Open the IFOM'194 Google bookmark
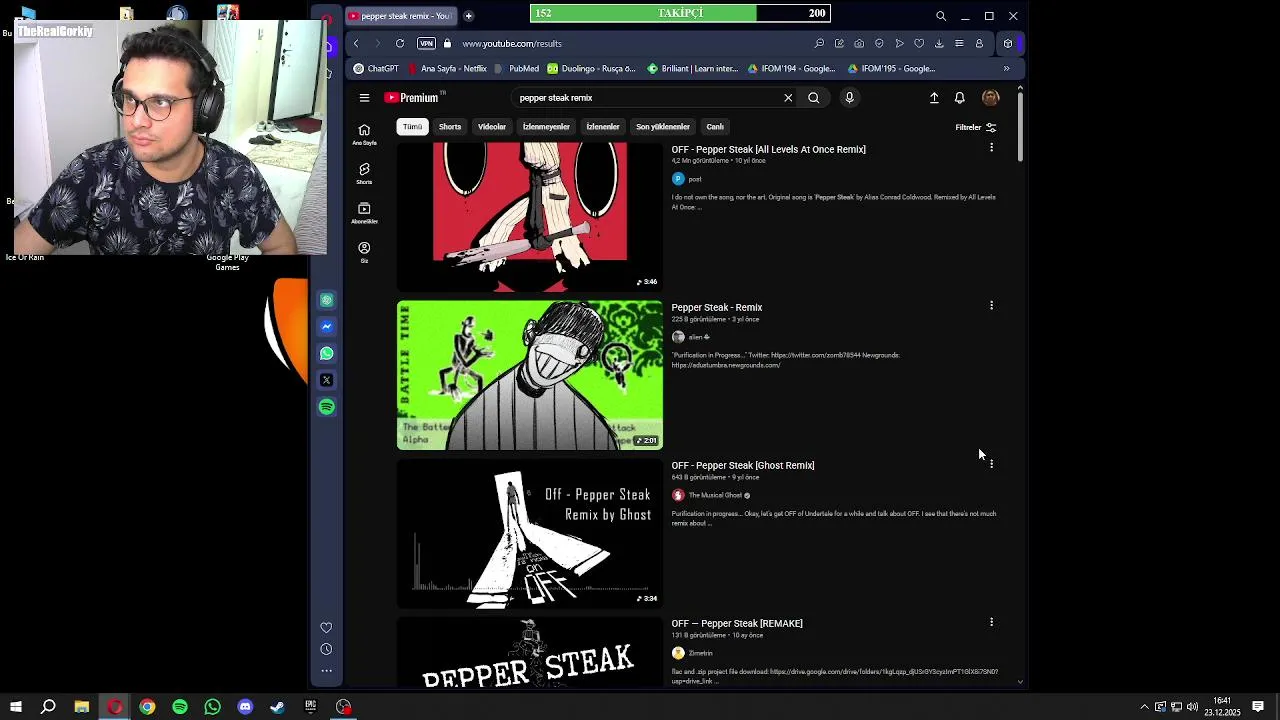Image resolution: width=1280 pixels, height=720 pixels. 791,68
